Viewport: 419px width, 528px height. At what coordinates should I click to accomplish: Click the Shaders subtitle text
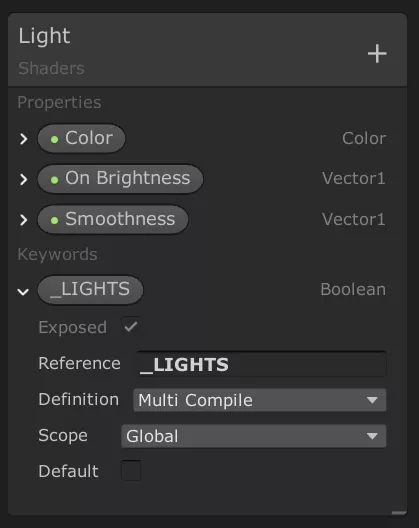pyautogui.click(x=51, y=68)
